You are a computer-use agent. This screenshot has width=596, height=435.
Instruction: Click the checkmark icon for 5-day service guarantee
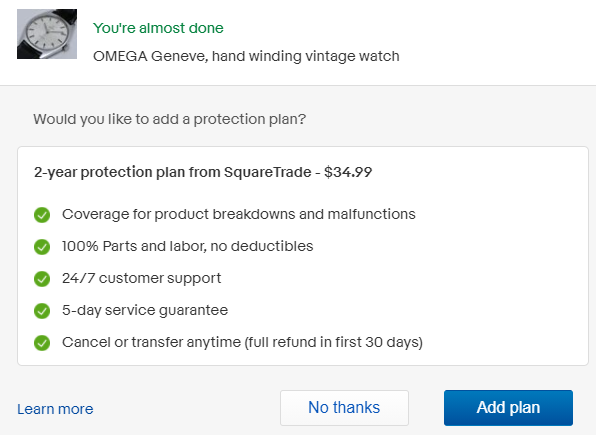point(42,311)
